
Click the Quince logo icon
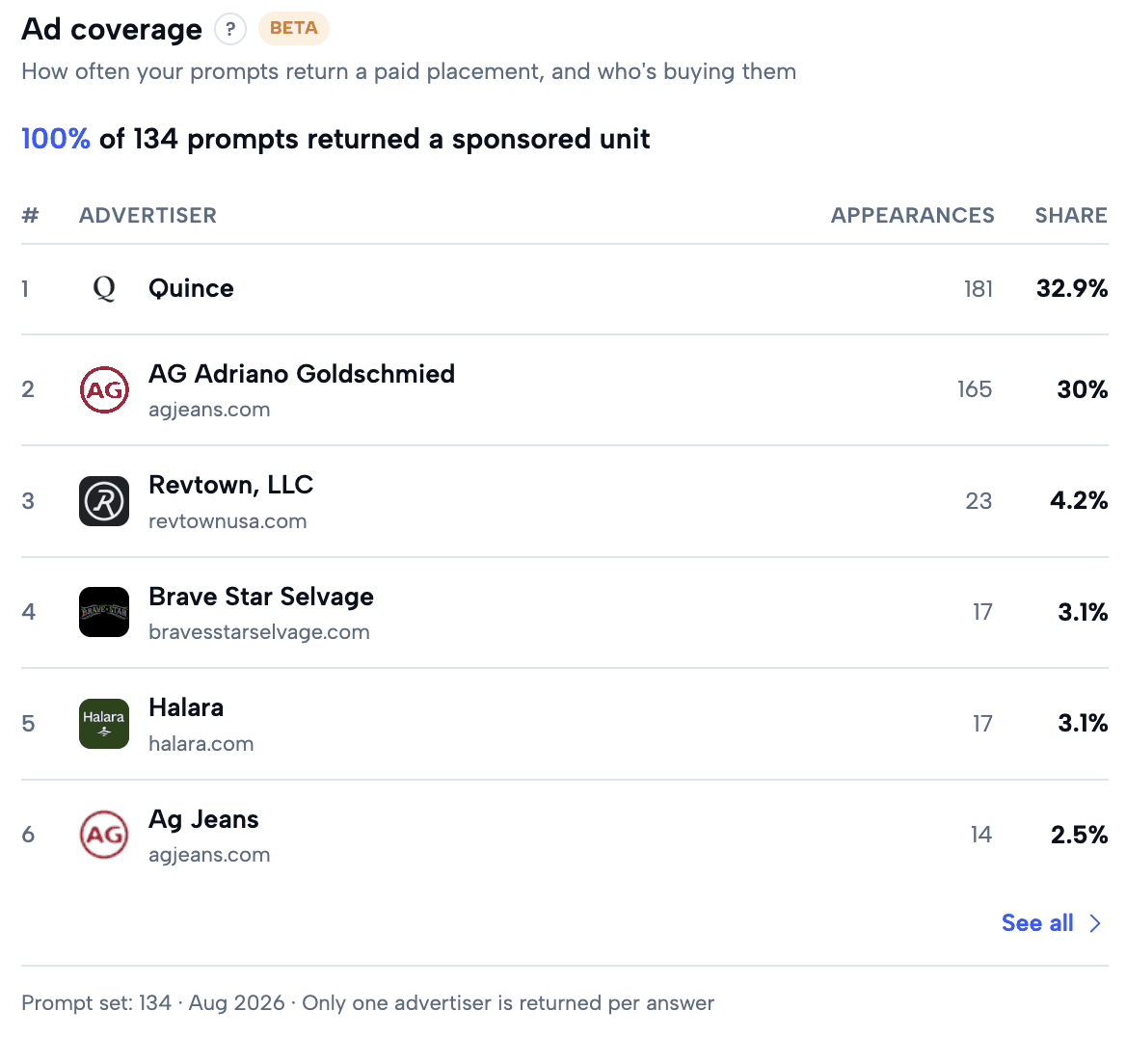click(104, 288)
